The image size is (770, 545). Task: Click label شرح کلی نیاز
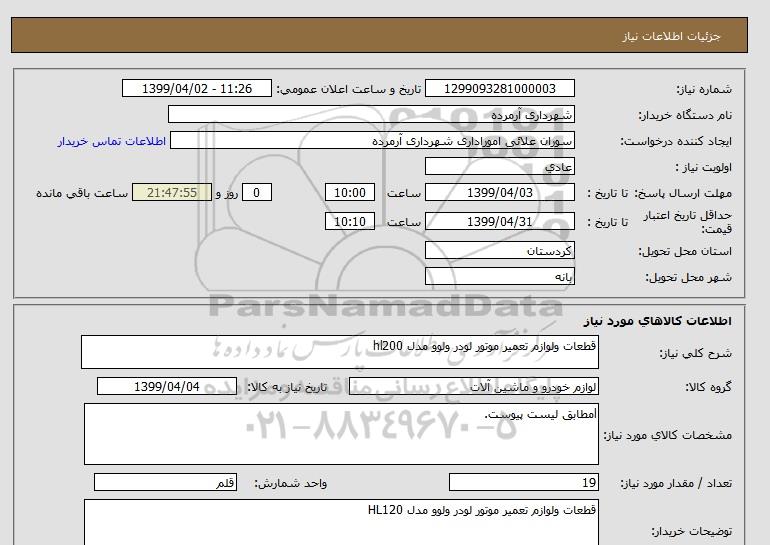tap(695, 353)
